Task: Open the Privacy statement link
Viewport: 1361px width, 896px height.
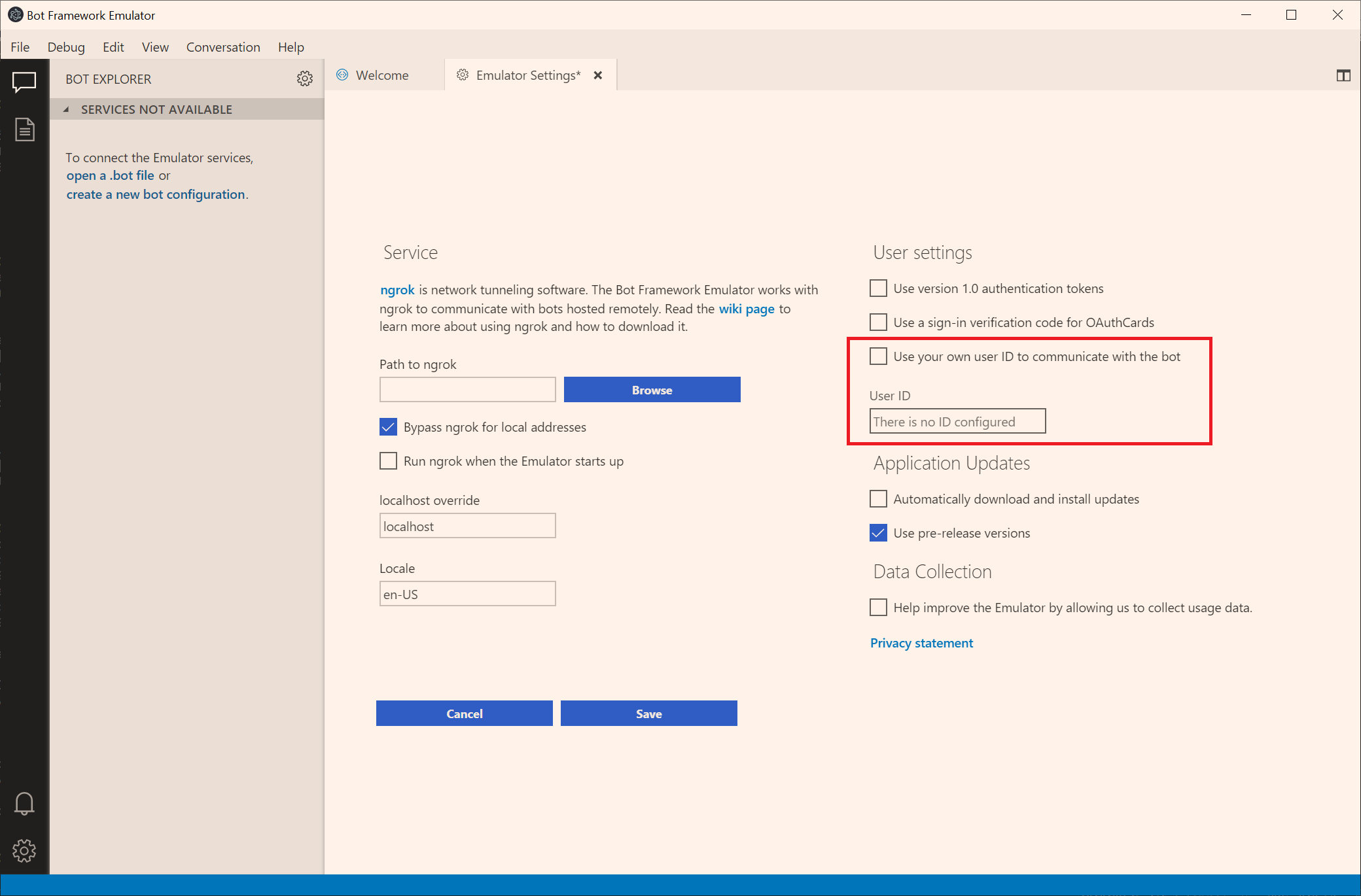Action: tap(921, 643)
